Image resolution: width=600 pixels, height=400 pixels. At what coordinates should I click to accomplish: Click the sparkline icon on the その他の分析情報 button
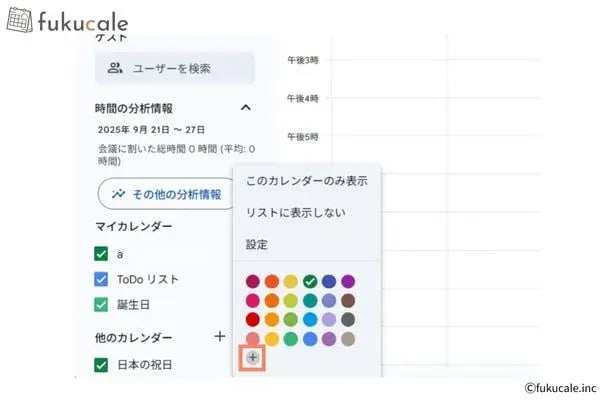tap(119, 194)
